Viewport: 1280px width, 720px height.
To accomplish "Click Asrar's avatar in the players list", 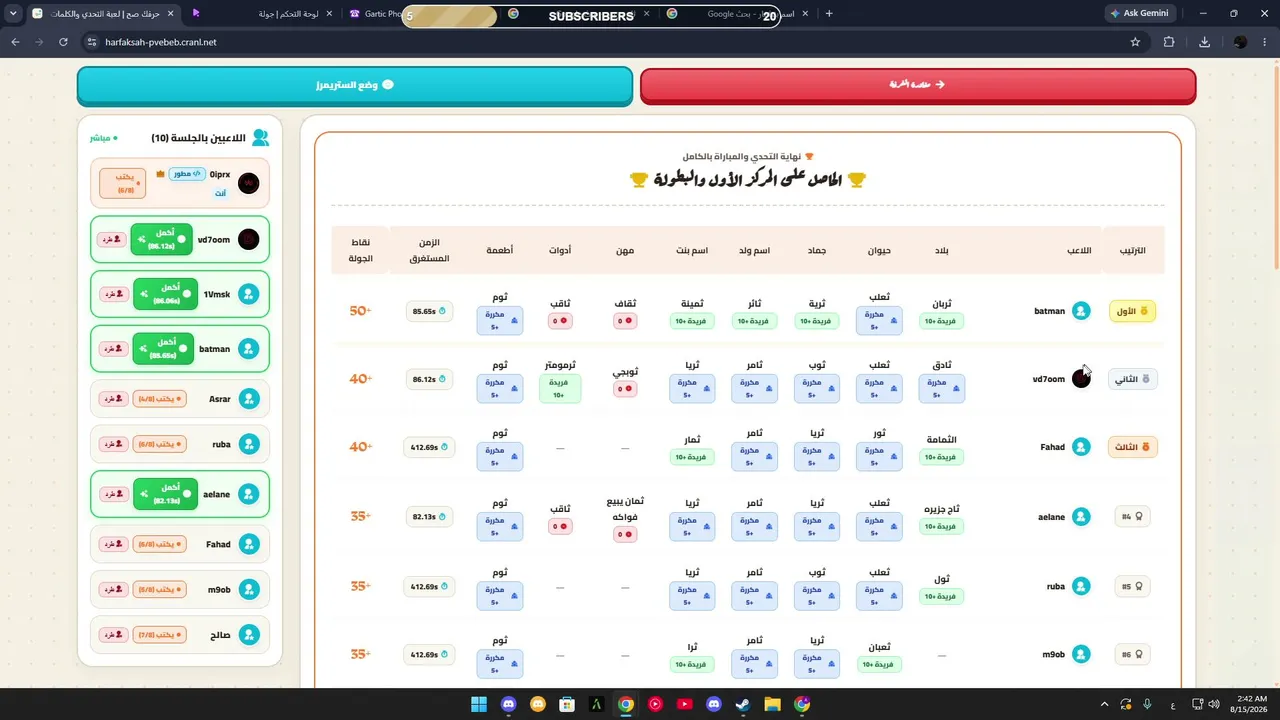I will tap(249, 399).
